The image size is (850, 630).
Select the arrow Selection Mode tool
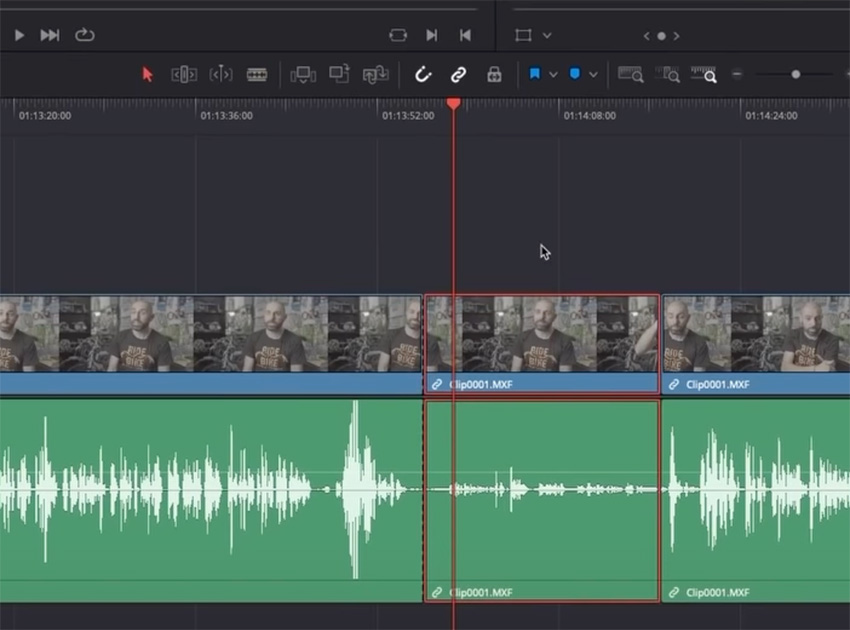point(148,75)
